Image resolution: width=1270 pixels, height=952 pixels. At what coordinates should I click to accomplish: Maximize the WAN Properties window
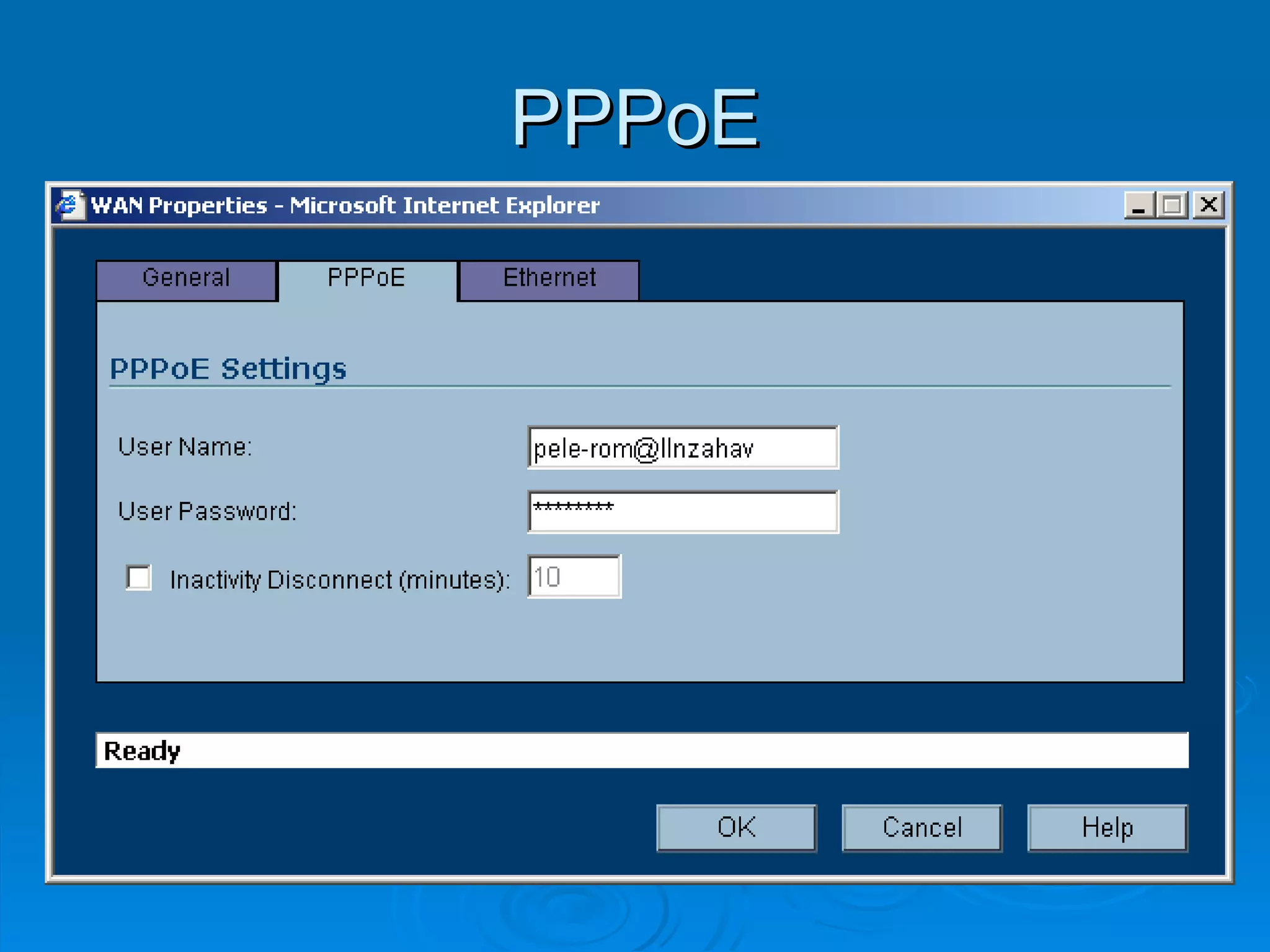pos(1172,205)
